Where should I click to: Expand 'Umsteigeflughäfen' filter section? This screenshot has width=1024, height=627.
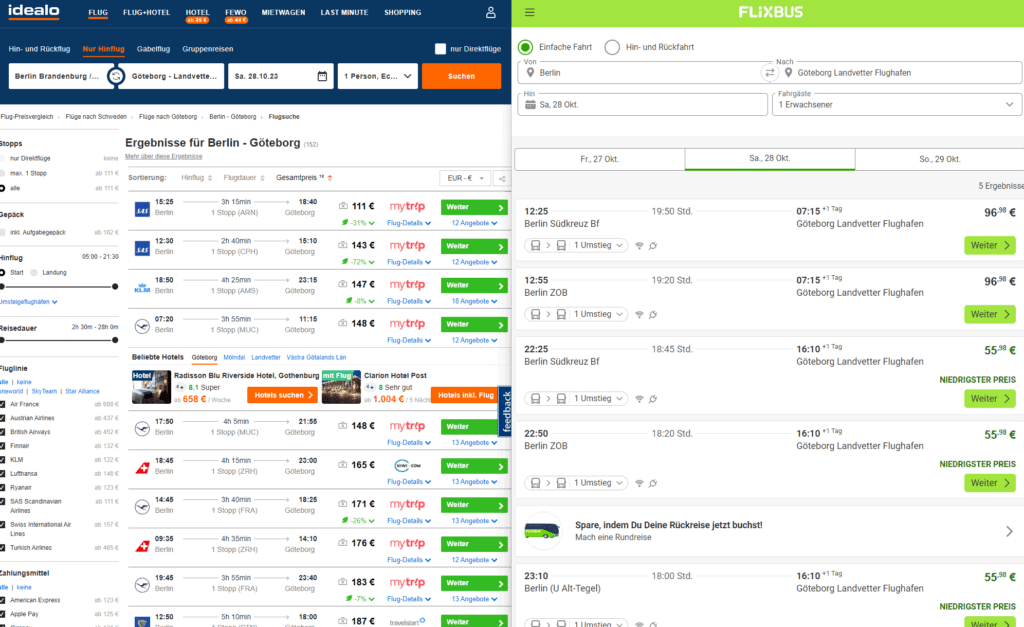29,302
